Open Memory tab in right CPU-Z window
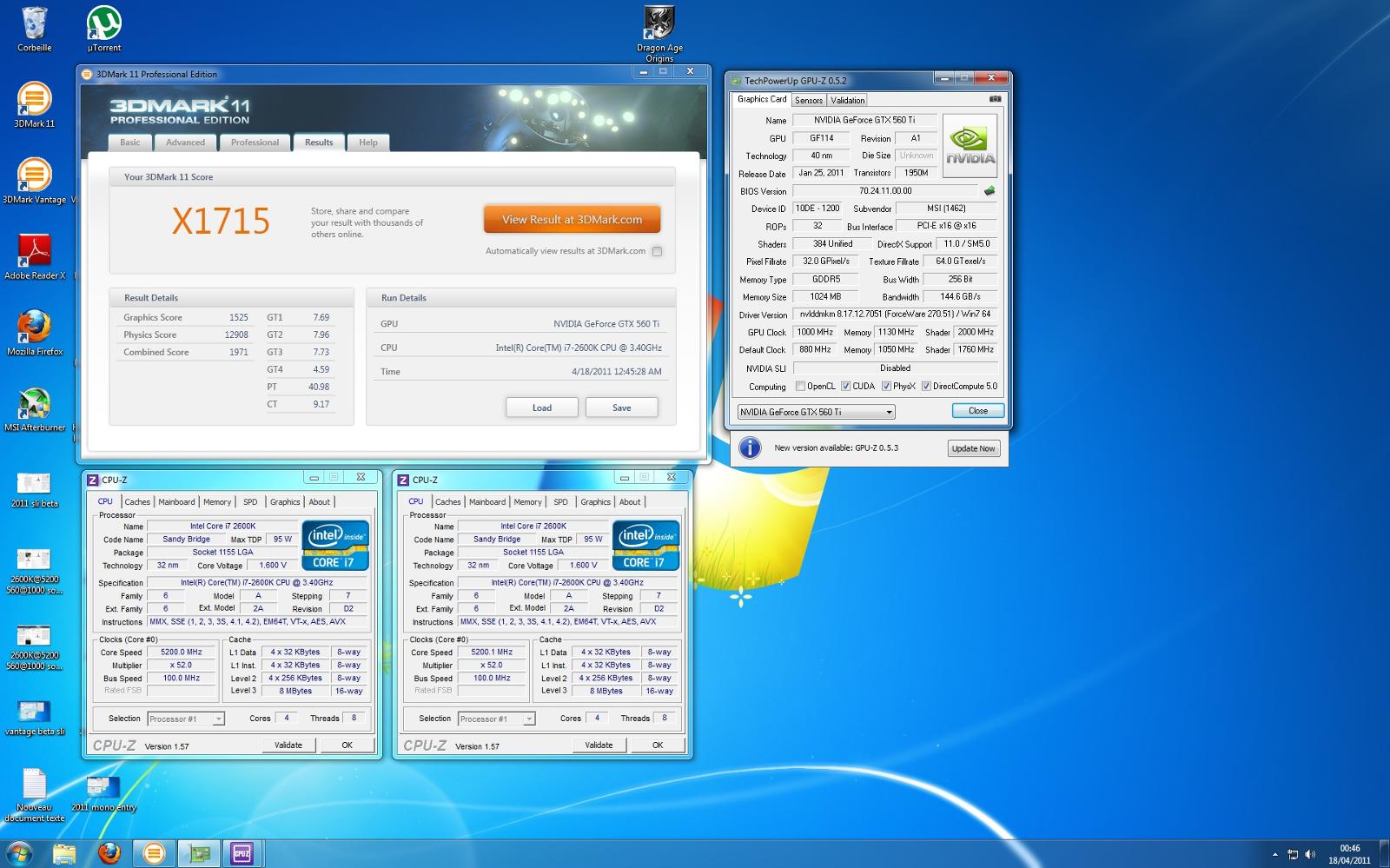 pyautogui.click(x=527, y=502)
